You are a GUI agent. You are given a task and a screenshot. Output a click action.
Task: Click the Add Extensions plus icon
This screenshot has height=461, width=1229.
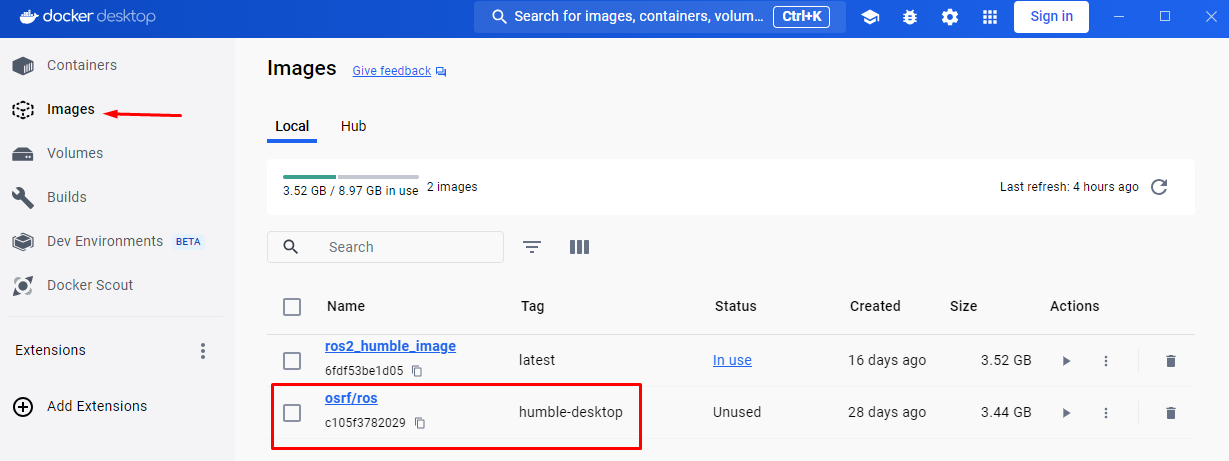(22, 407)
